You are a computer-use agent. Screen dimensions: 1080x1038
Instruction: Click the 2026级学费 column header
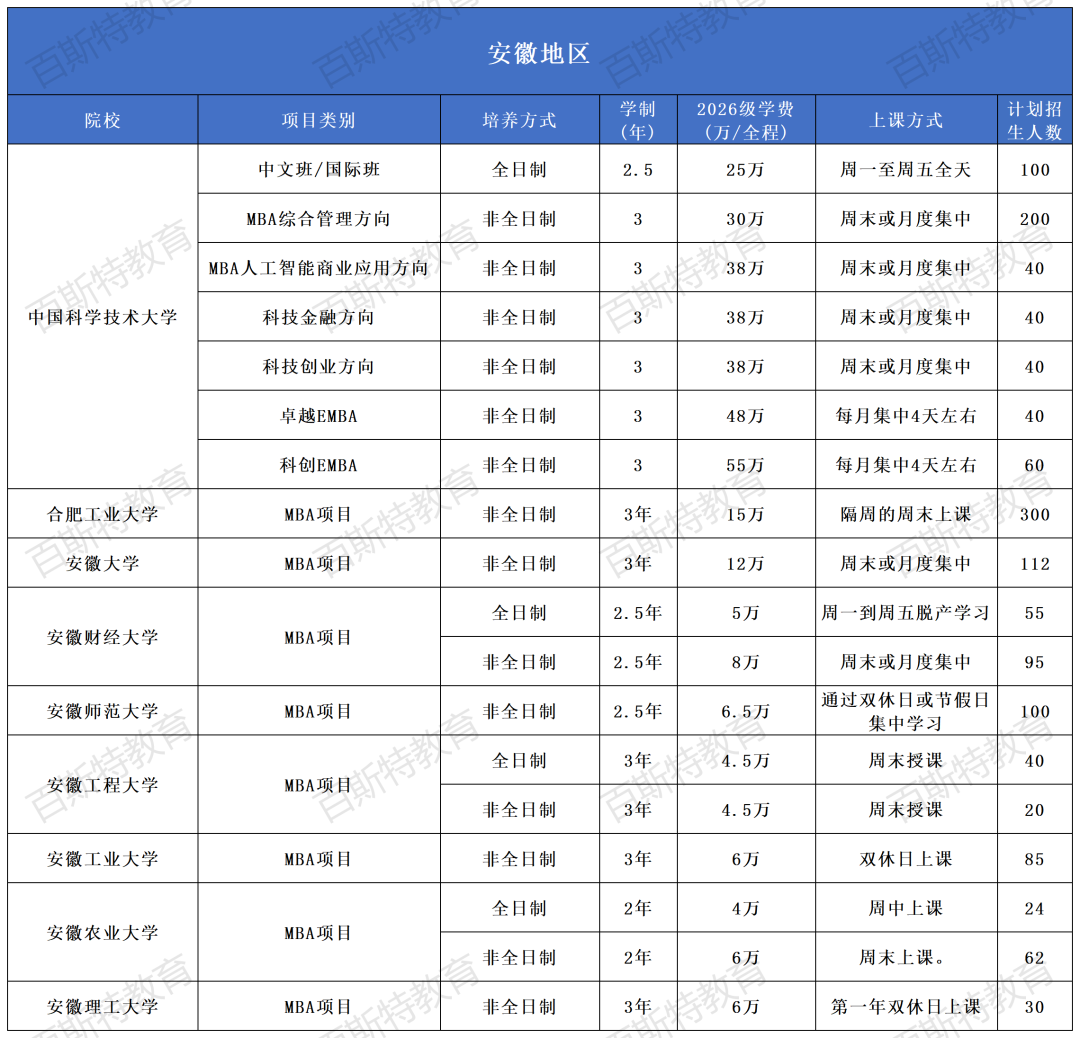tap(745, 120)
